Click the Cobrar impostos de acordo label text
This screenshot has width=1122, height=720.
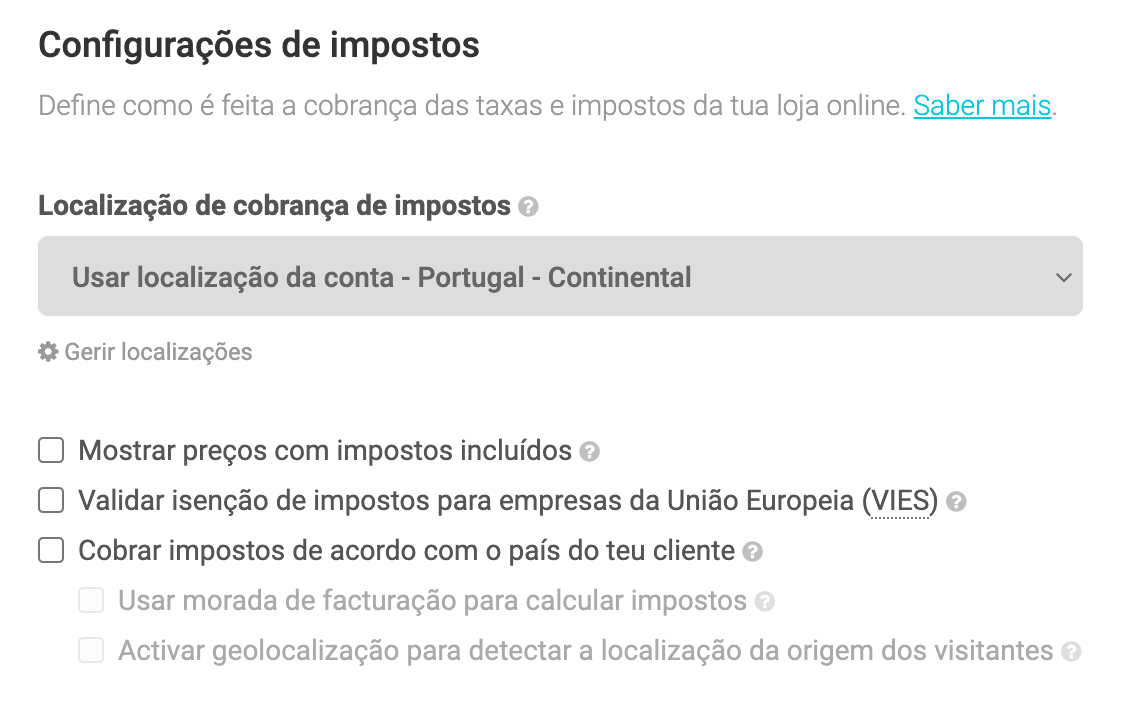(x=407, y=551)
